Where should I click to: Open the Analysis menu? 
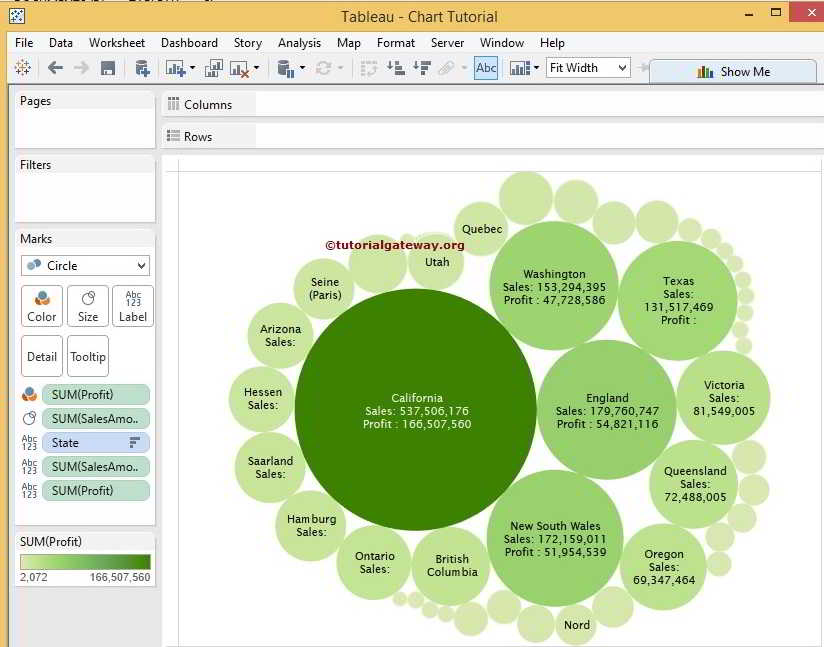[x=299, y=43]
